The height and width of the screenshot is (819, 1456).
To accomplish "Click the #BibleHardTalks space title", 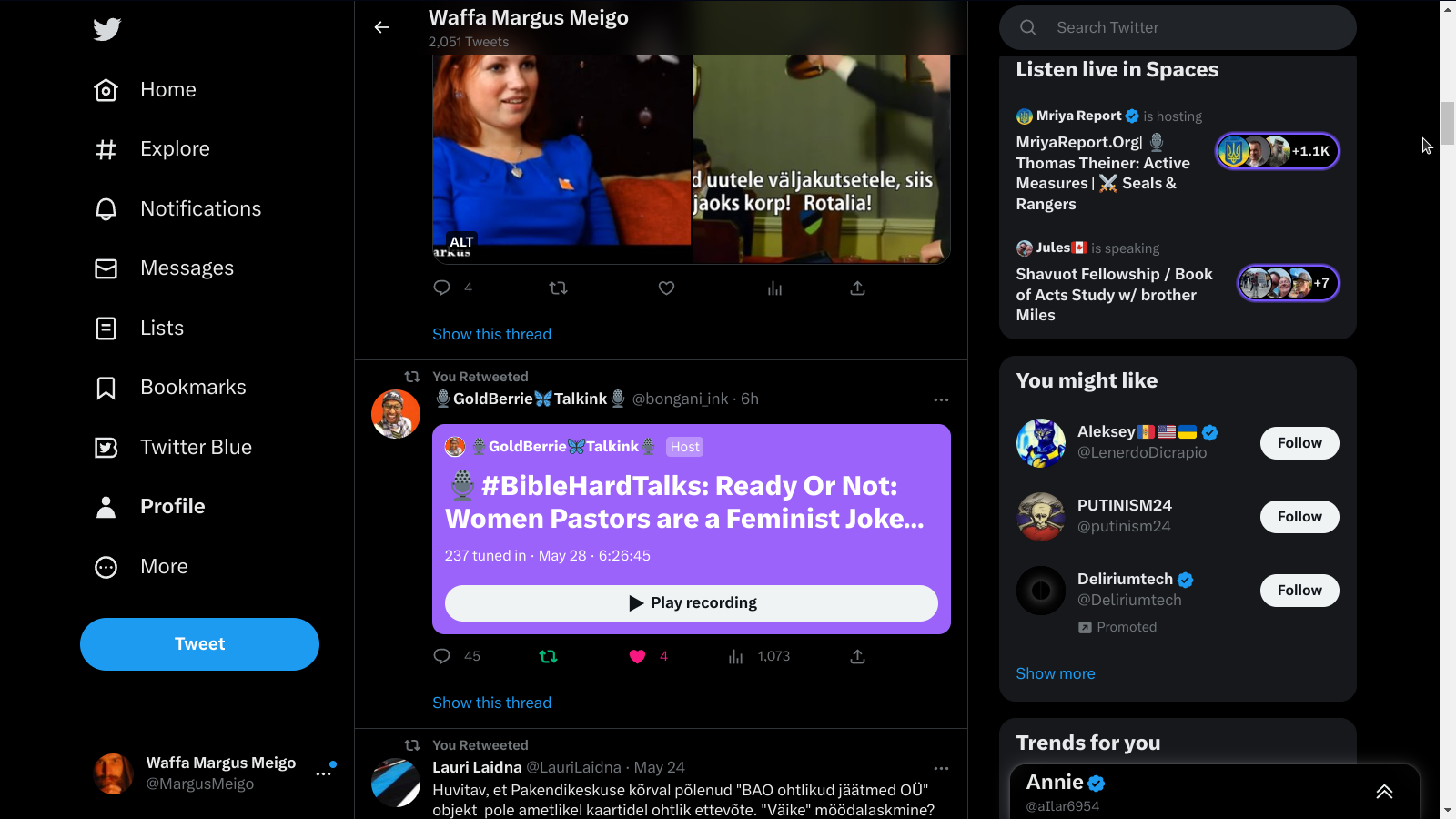I will pyautogui.click(x=684, y=502).
